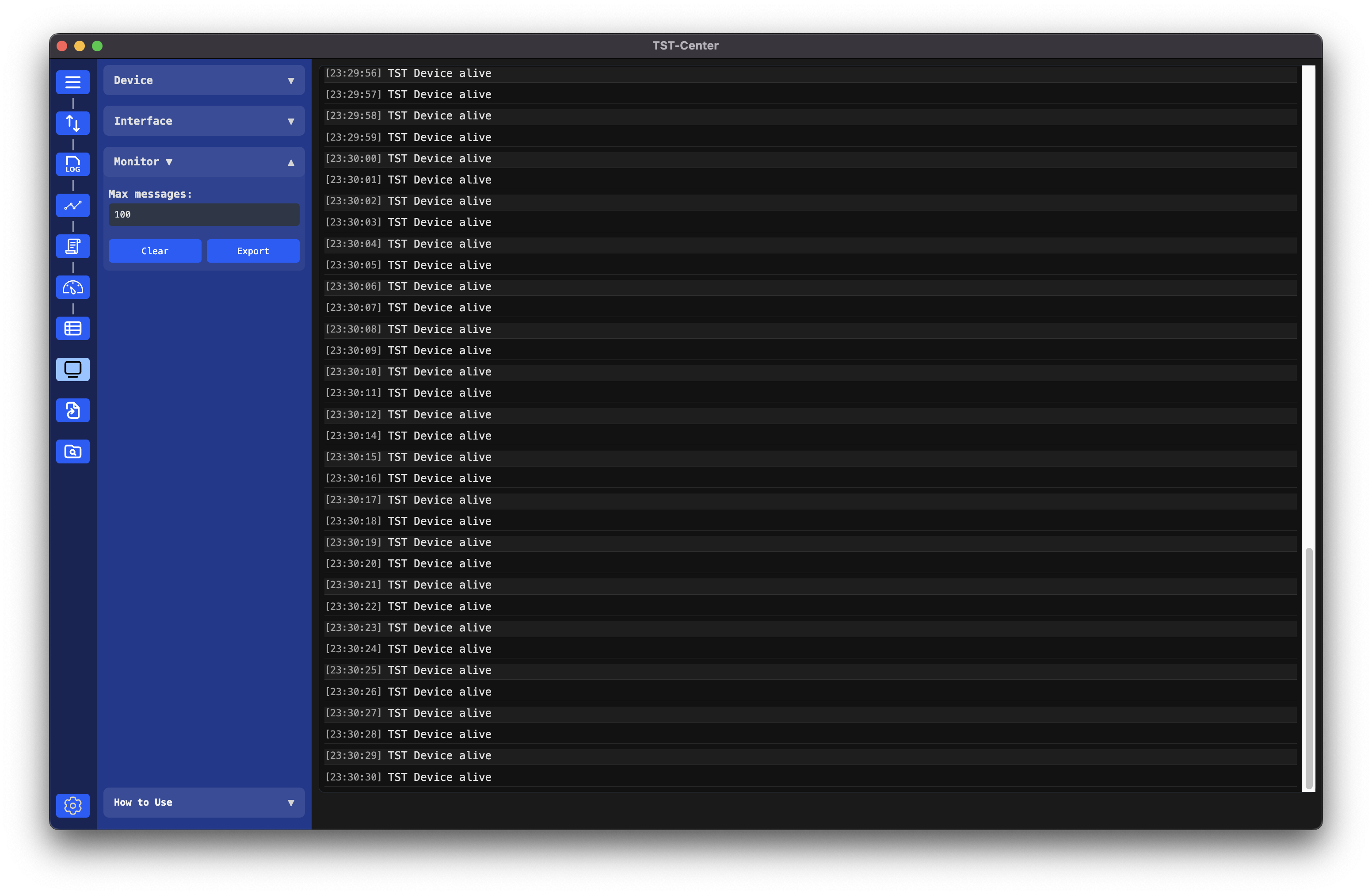This screenshot has width=1372, height=895.
Task: Select log line at 23:30:17
Action: (x=810, y=500)
